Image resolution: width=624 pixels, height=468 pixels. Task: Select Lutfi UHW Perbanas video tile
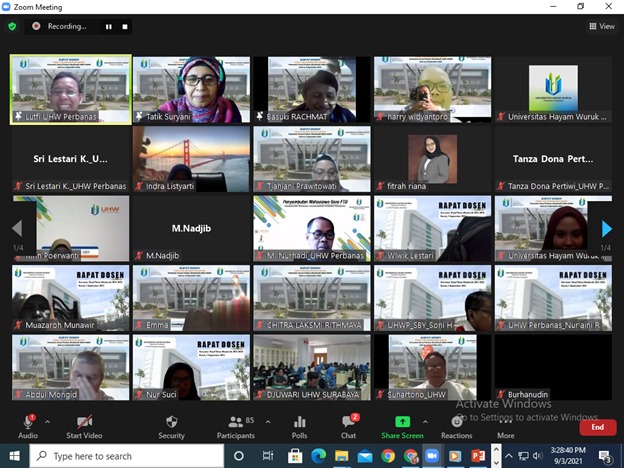[x=71, y=90]
